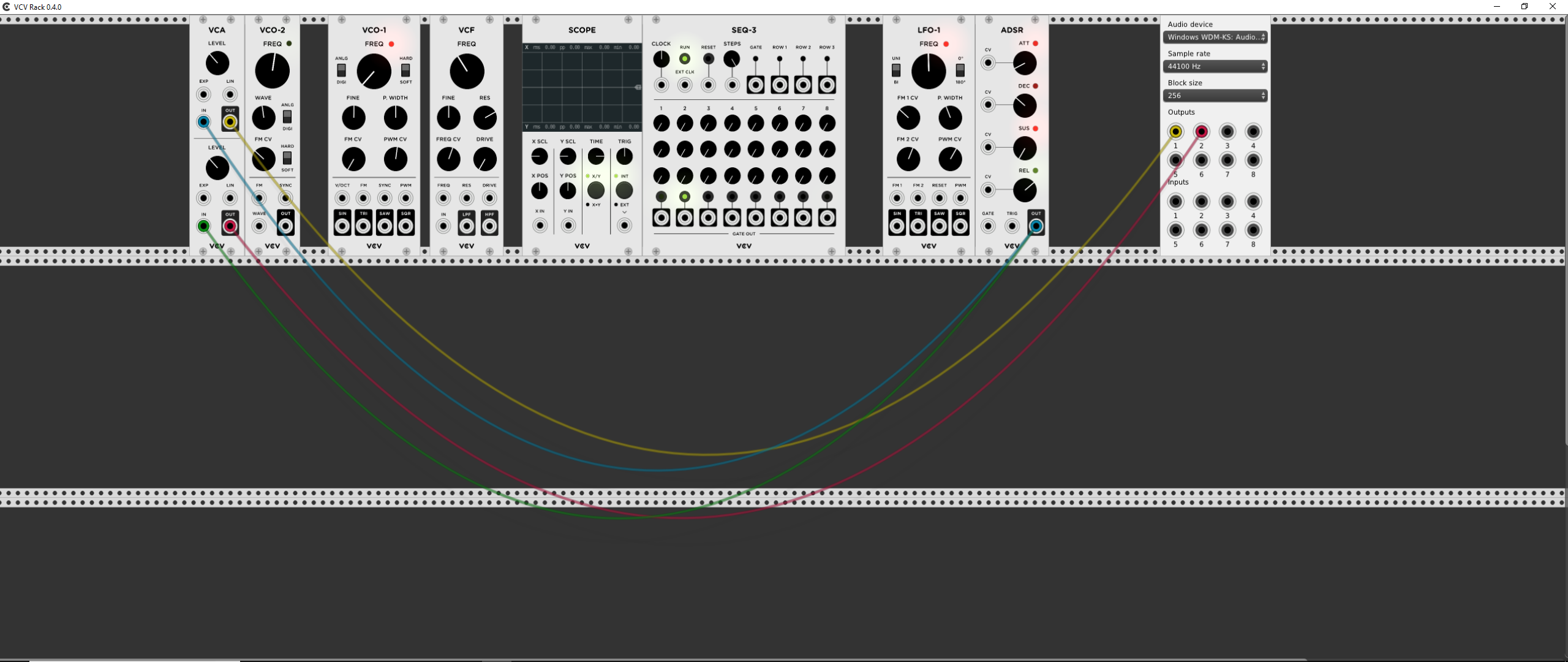Toggle the Scope INT/EXT trigger button

624,190
